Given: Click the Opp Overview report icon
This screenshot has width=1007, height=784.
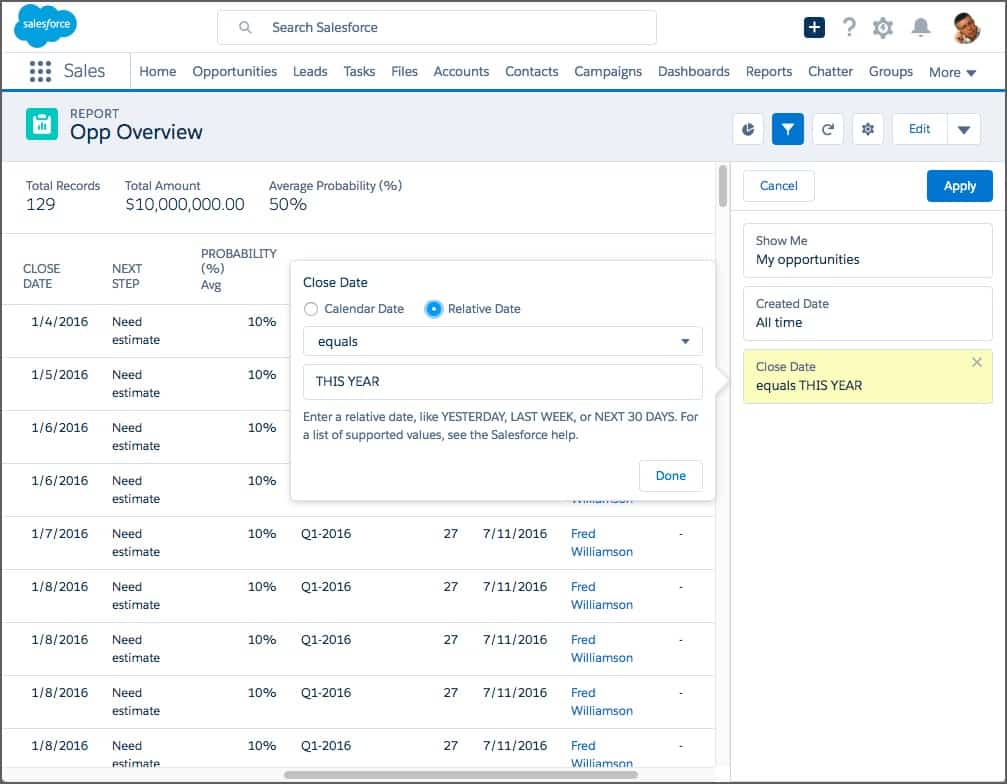Looking at the screenshot, I should 42,124.
